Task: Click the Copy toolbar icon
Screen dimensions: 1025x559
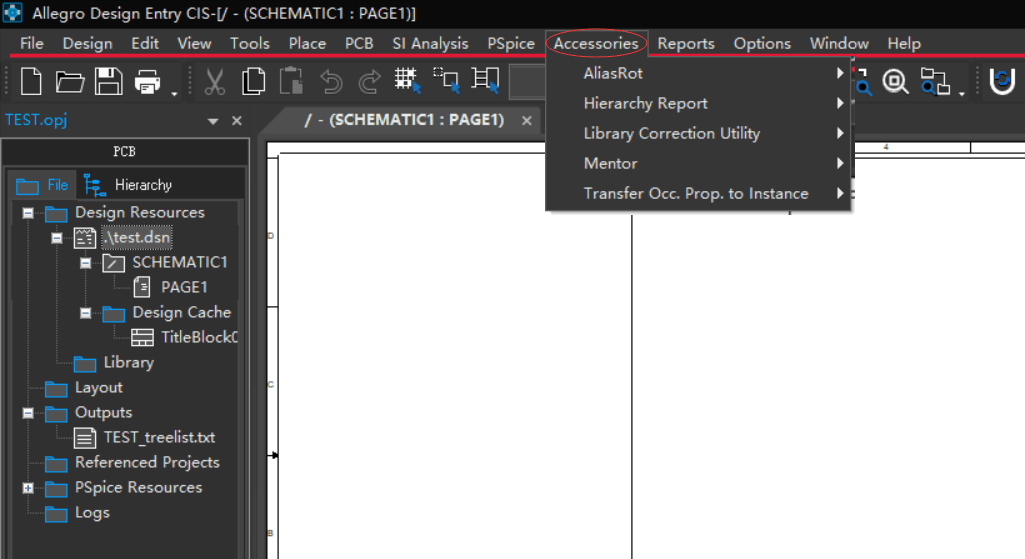Action: (254, 82)
